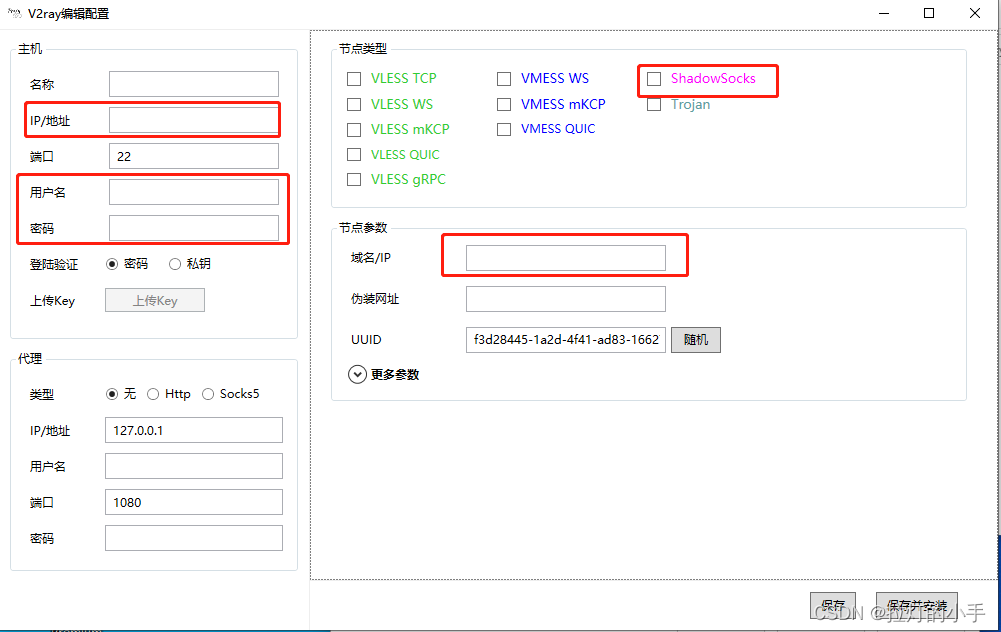
Task: Click the 节点类型 group label
Action: (363, 49)
